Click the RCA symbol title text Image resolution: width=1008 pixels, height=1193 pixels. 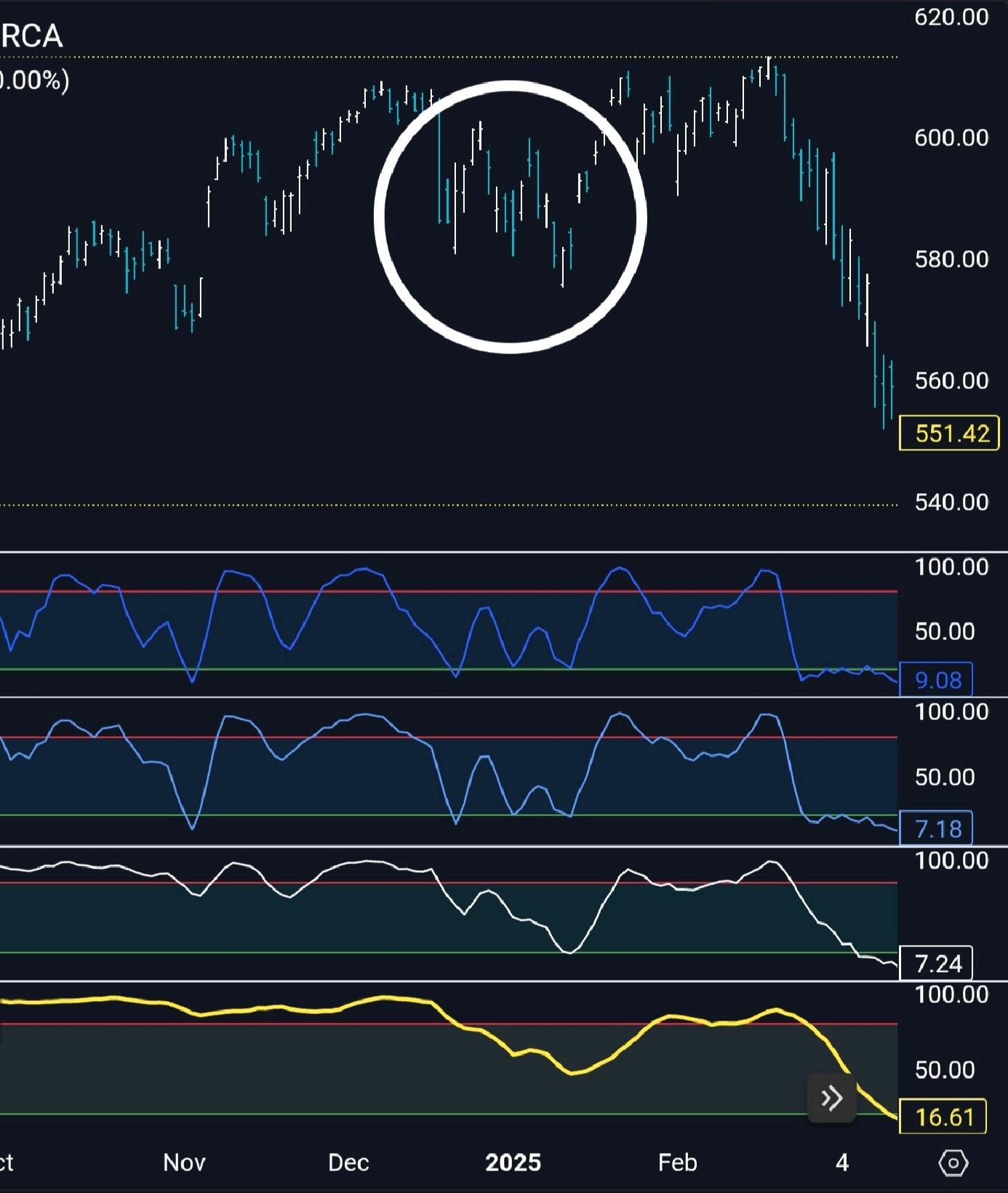point(31,36)
